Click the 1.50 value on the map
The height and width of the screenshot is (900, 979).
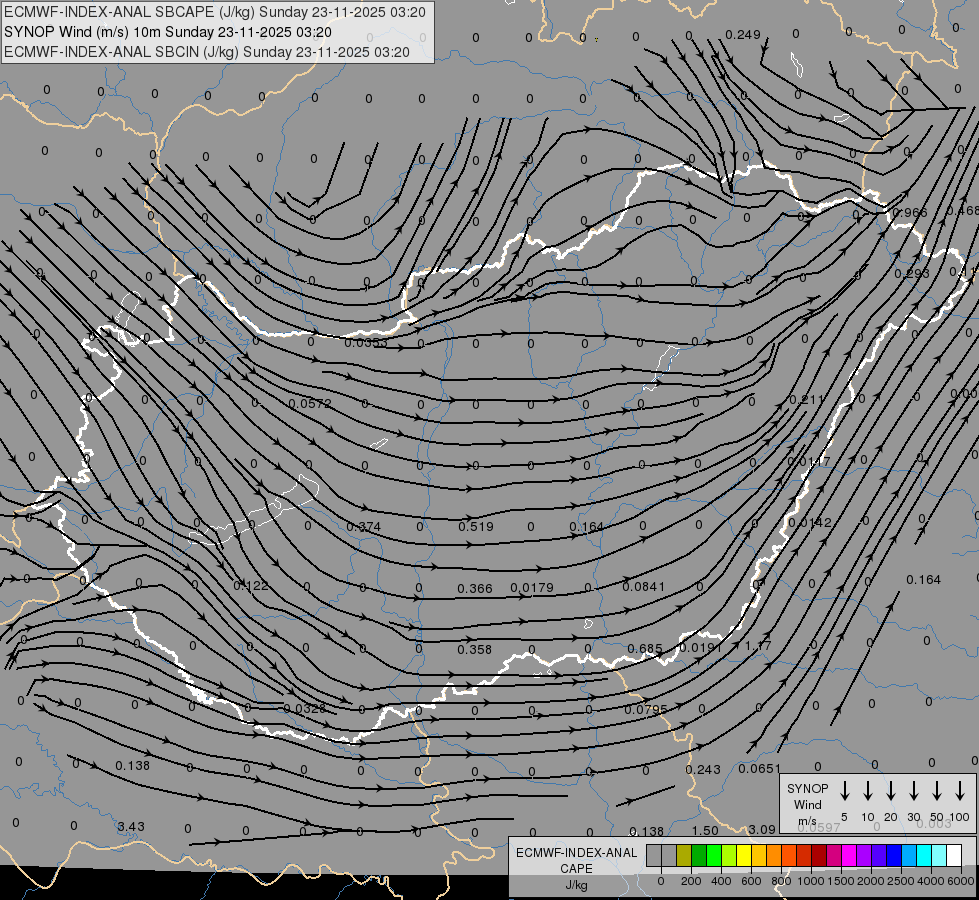(706, 831)
